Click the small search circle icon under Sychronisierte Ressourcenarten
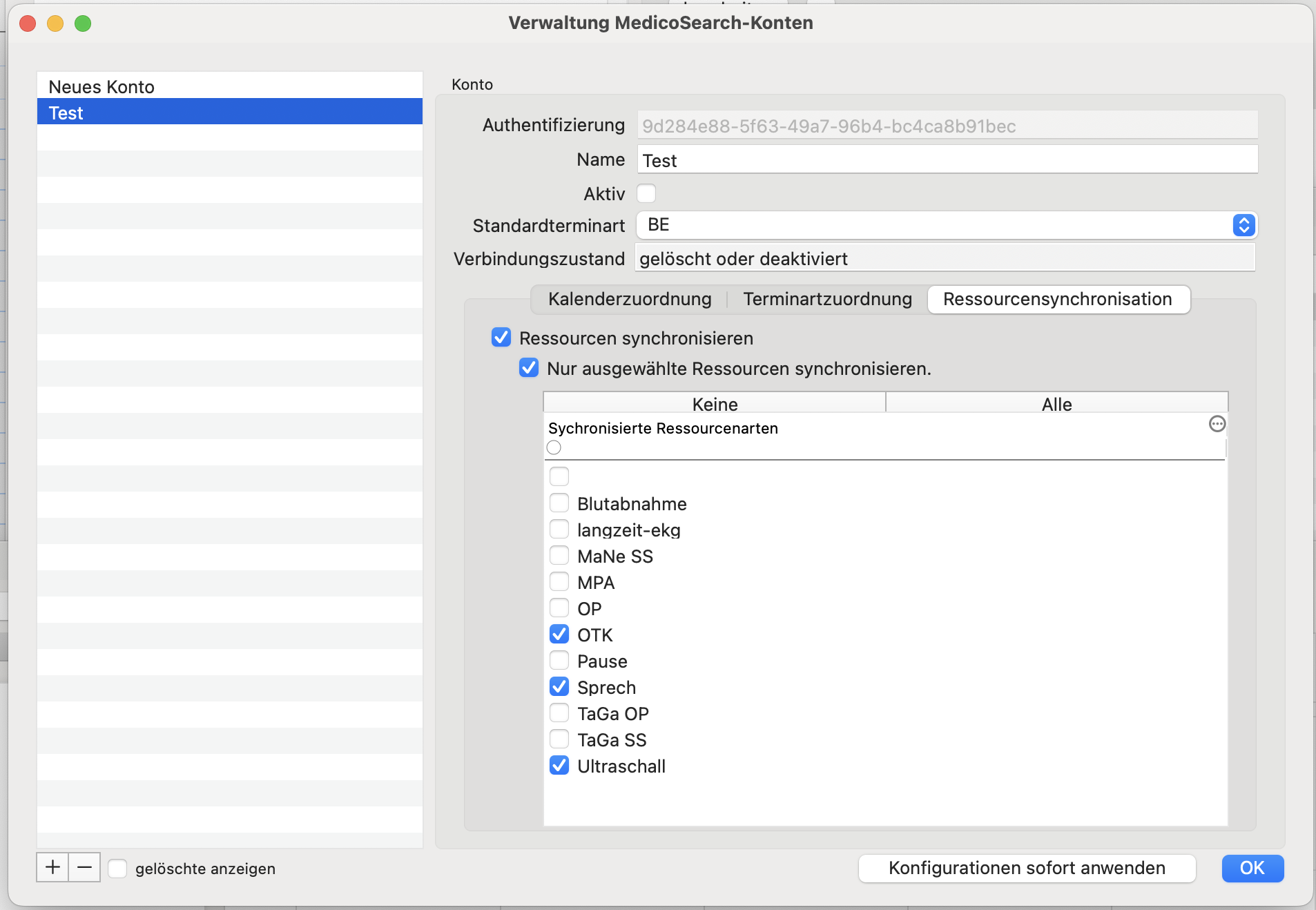The width and height of the screenshot is (1316, 910). point(554,447)
